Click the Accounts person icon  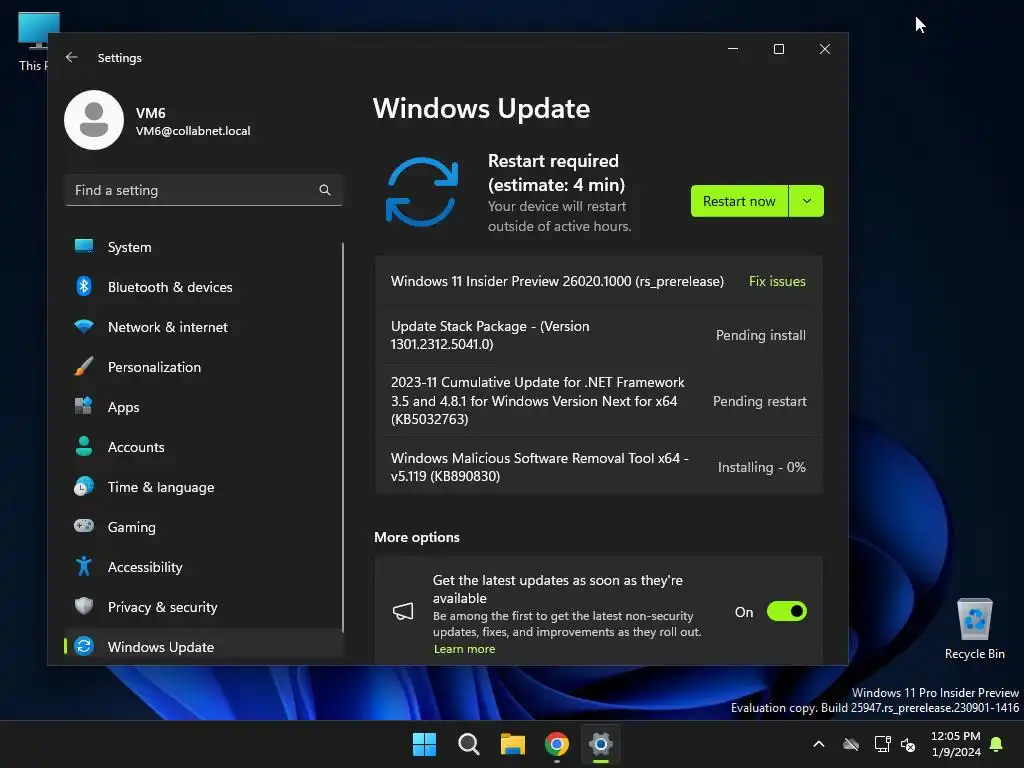(x=84, y=446)
